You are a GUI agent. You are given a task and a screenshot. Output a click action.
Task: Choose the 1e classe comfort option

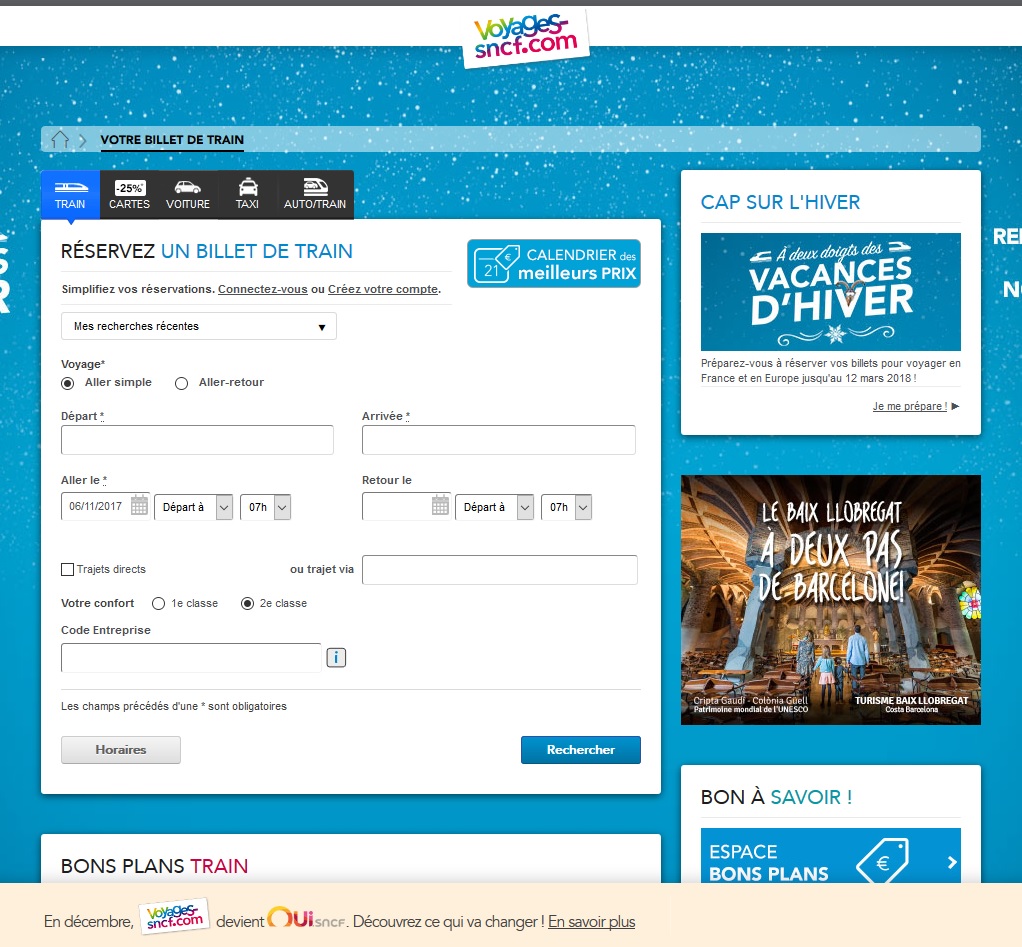click(158, 604)
